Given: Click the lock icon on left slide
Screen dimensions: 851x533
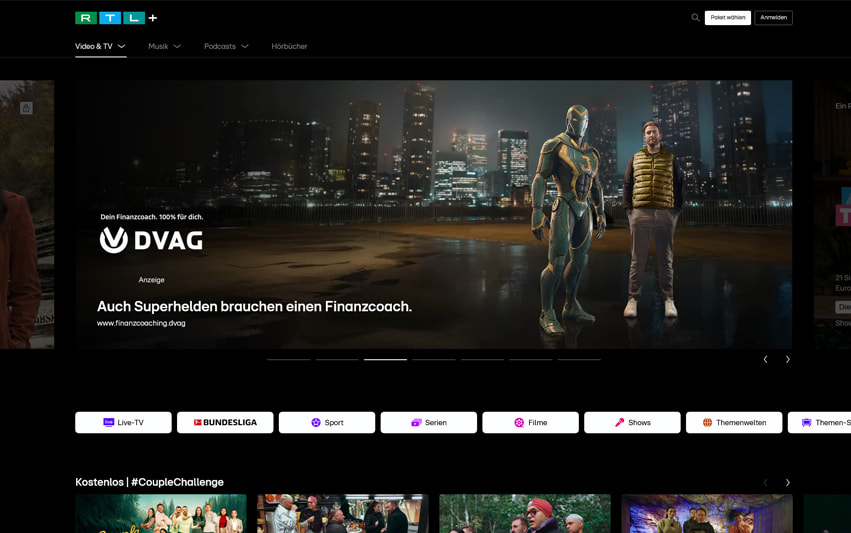Looking at the screenshot, I should [26, 108].
